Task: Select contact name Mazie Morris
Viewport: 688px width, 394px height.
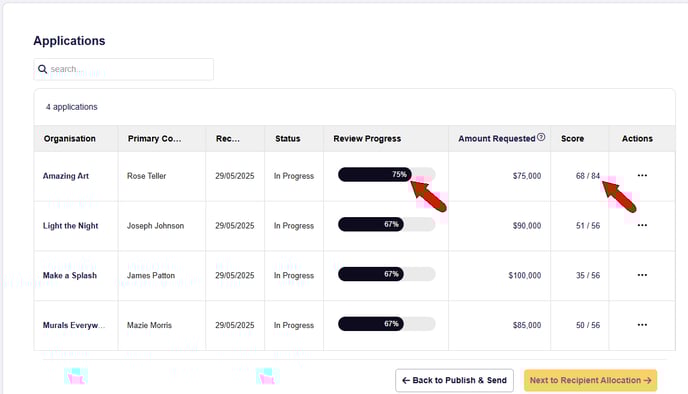Action: tap(149, 325)
